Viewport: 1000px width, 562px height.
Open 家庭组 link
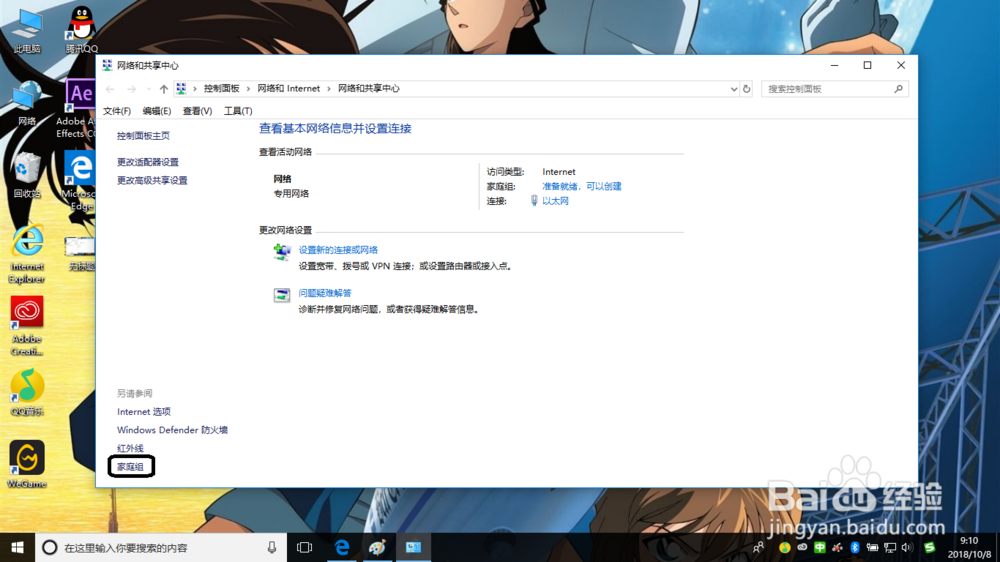(130, 467)
